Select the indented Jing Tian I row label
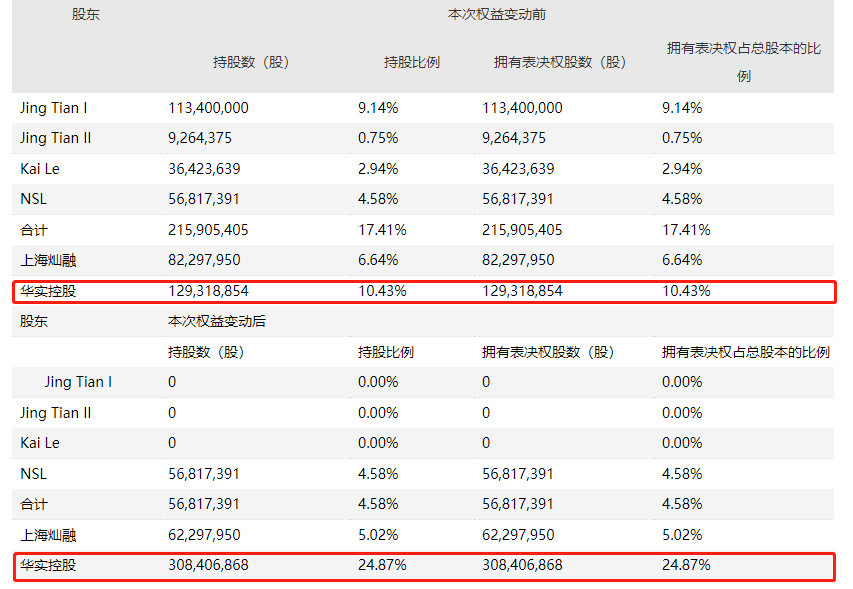Viewport: 853px width, 589px height. [78, 382]
